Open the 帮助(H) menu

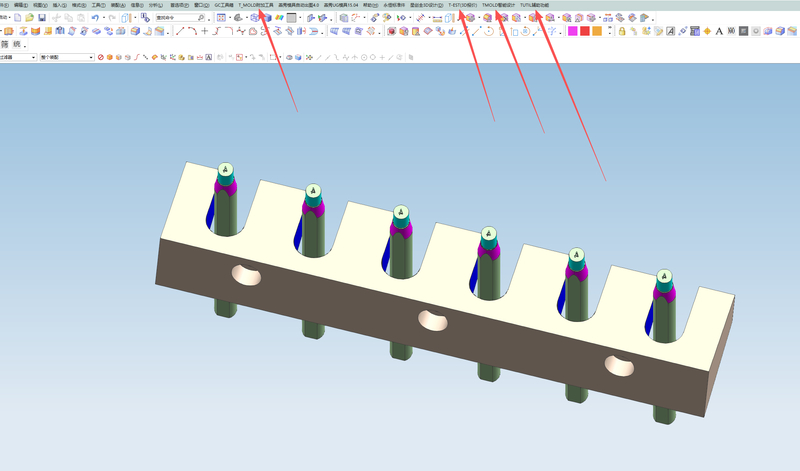coord(370,5)
